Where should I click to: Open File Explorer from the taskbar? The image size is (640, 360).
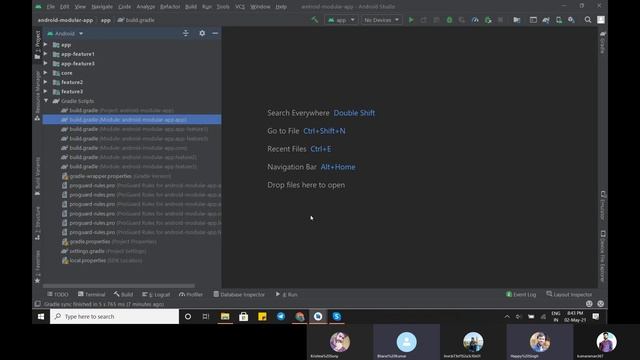[225, 316]
